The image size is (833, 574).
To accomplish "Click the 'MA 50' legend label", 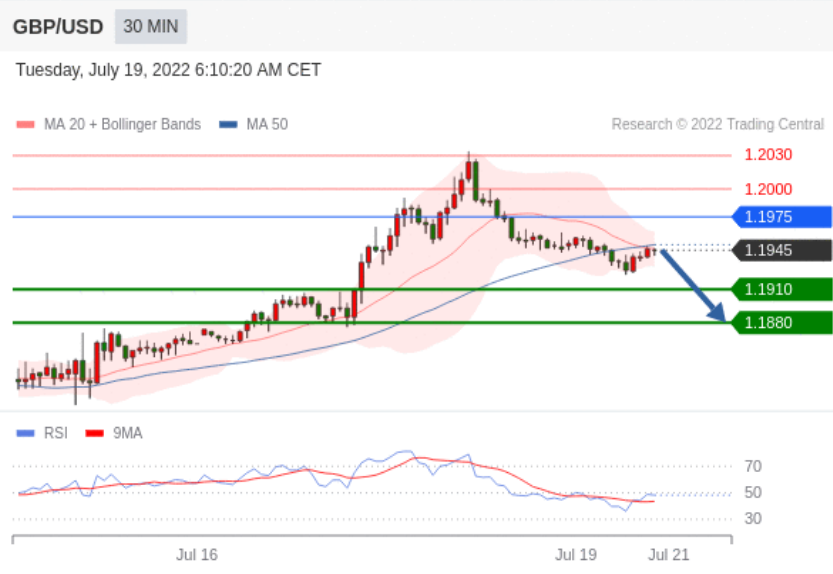I will 267,124.
